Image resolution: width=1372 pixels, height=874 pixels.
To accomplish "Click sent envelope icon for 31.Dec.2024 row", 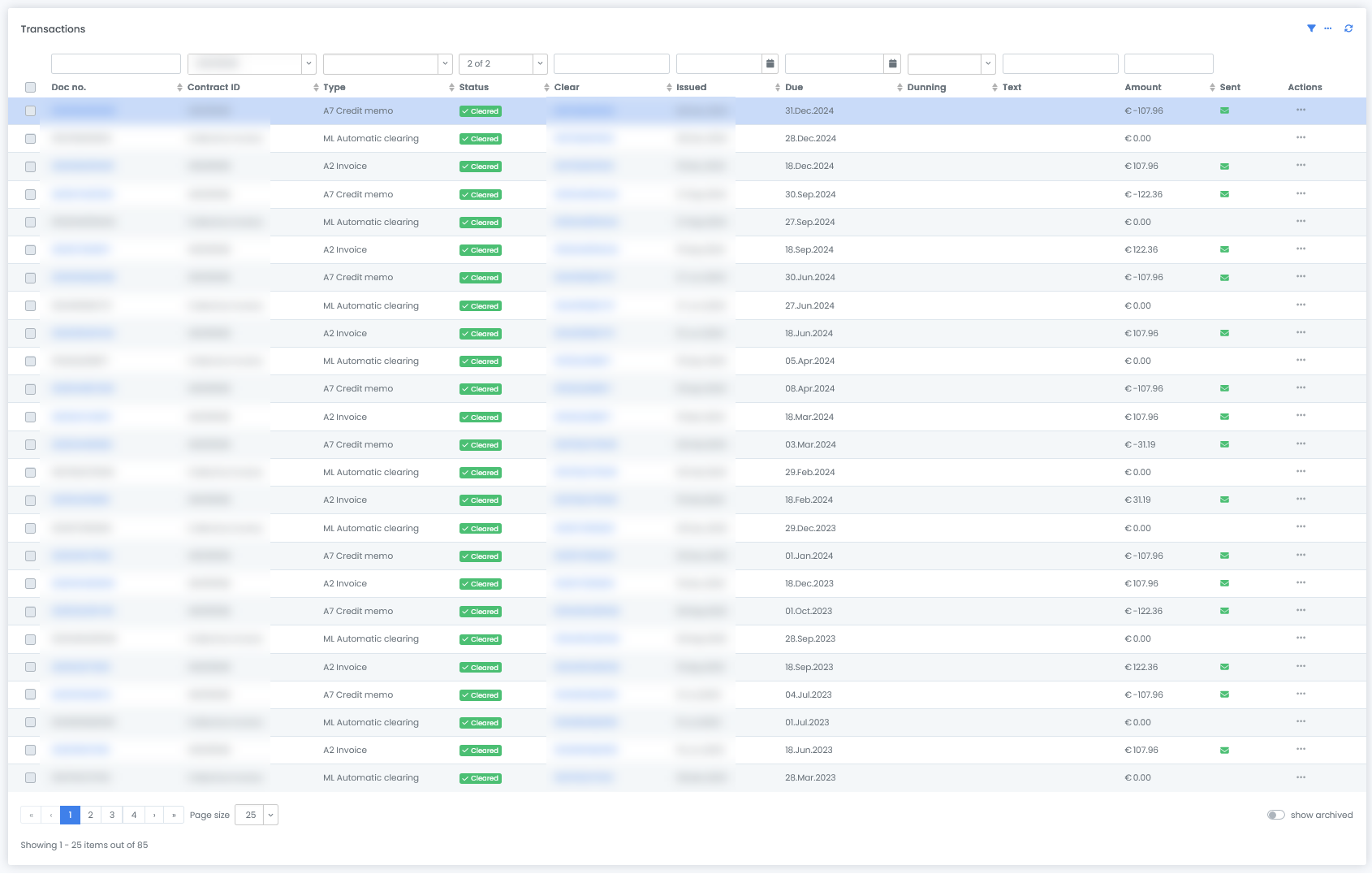I will (1224, 110).
